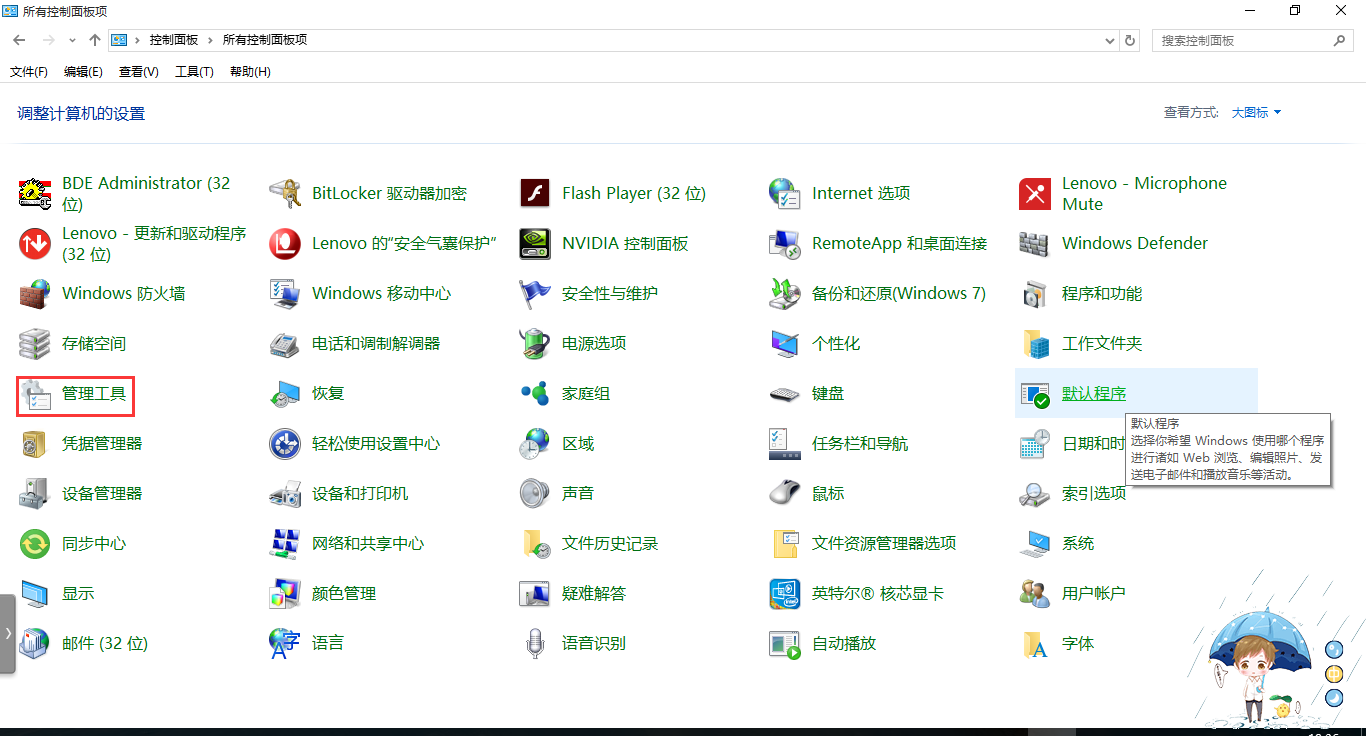The width and height of the screenshot is (1366, 736).
Task: Expand address bar history dropdown arrow
Action: point(1109,40)
